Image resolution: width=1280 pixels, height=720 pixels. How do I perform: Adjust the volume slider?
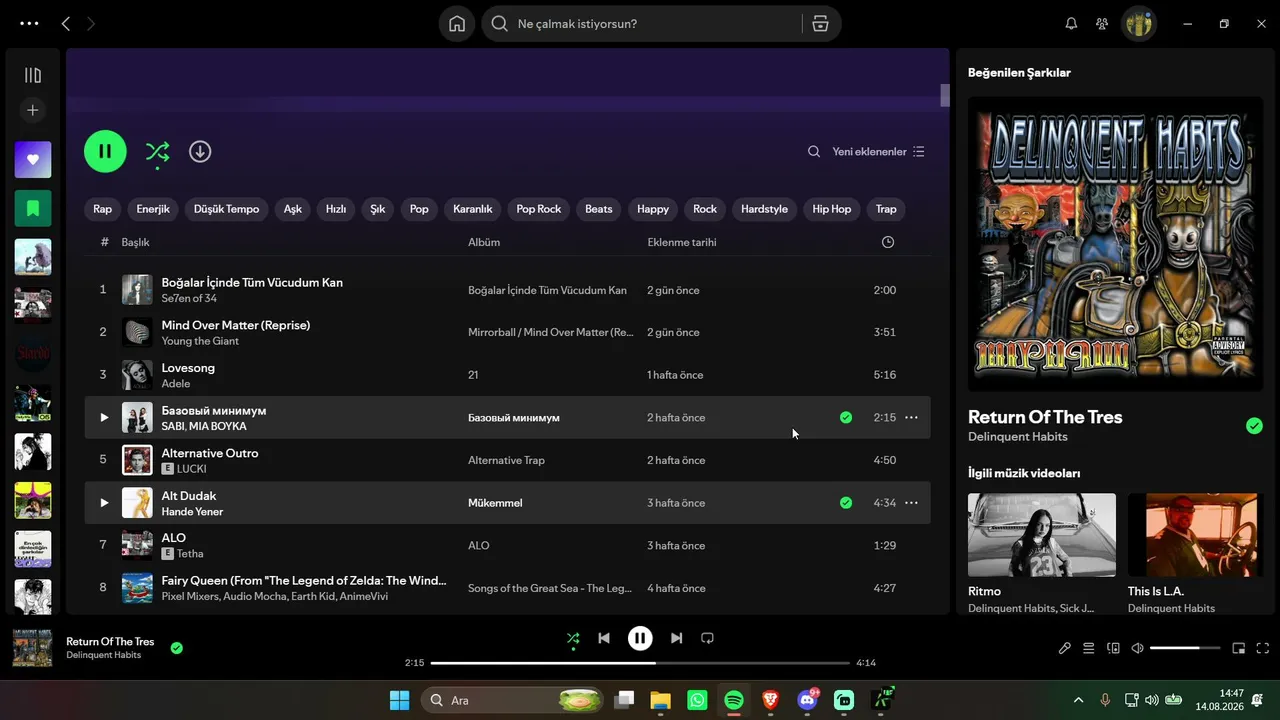pos(1185,648)
